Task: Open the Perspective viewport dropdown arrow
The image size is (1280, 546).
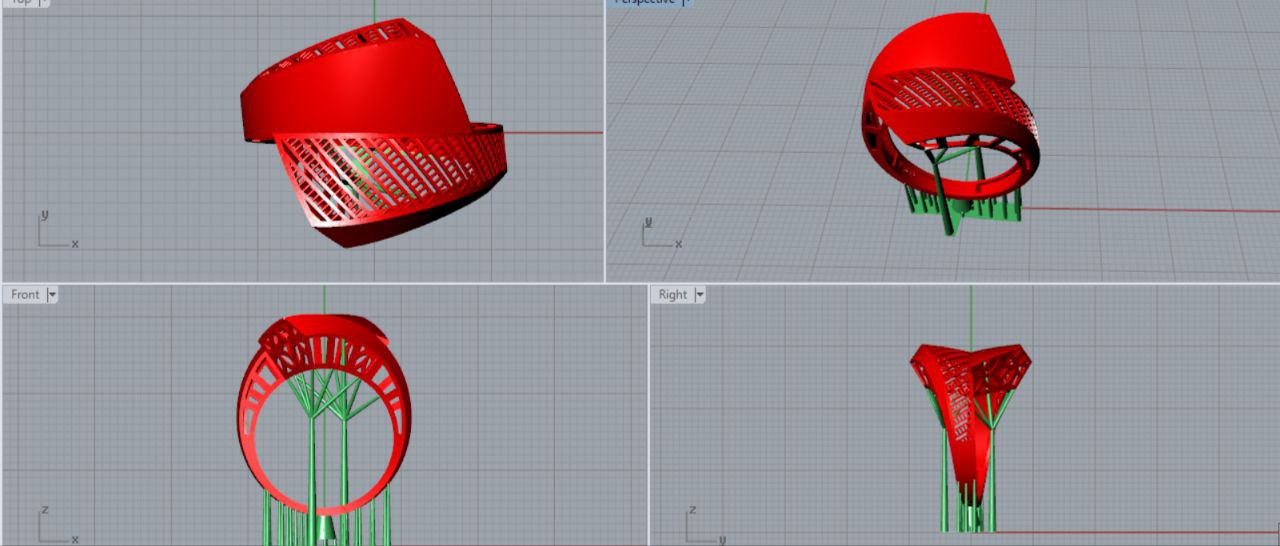Action: (x=686, y=2)
